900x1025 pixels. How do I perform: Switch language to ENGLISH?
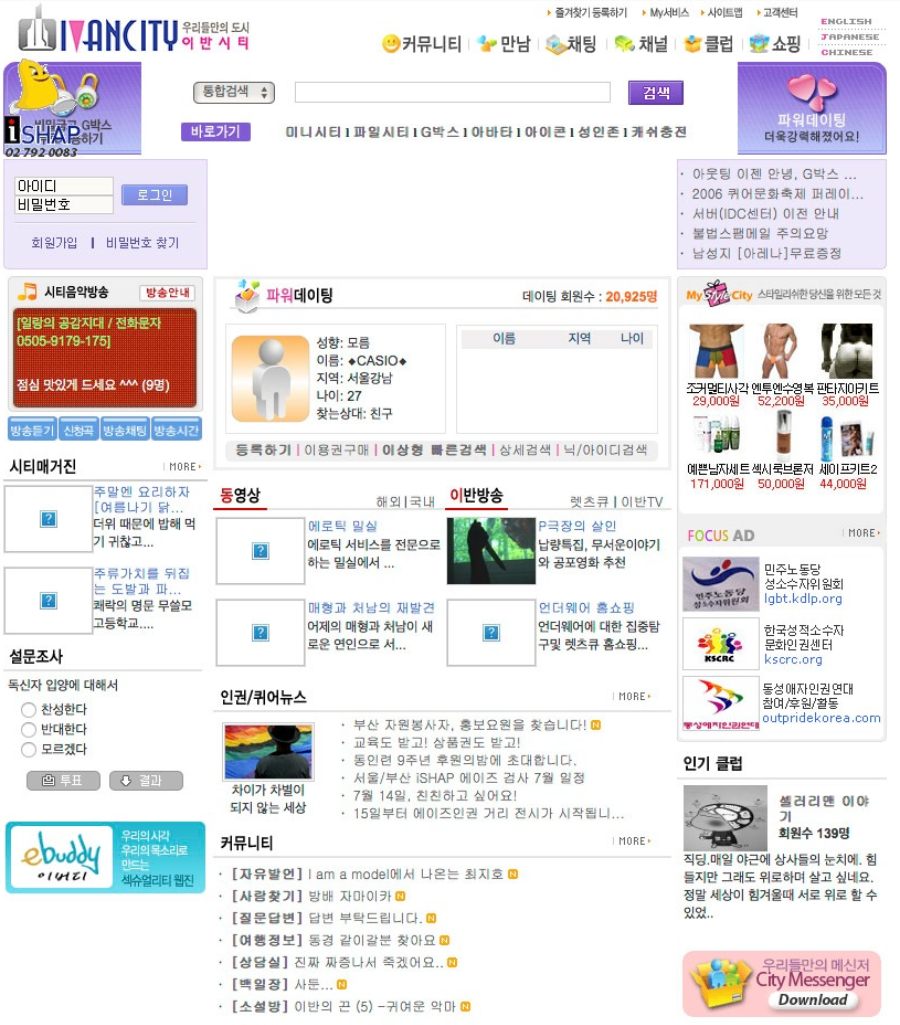click(x=846, y=22)
